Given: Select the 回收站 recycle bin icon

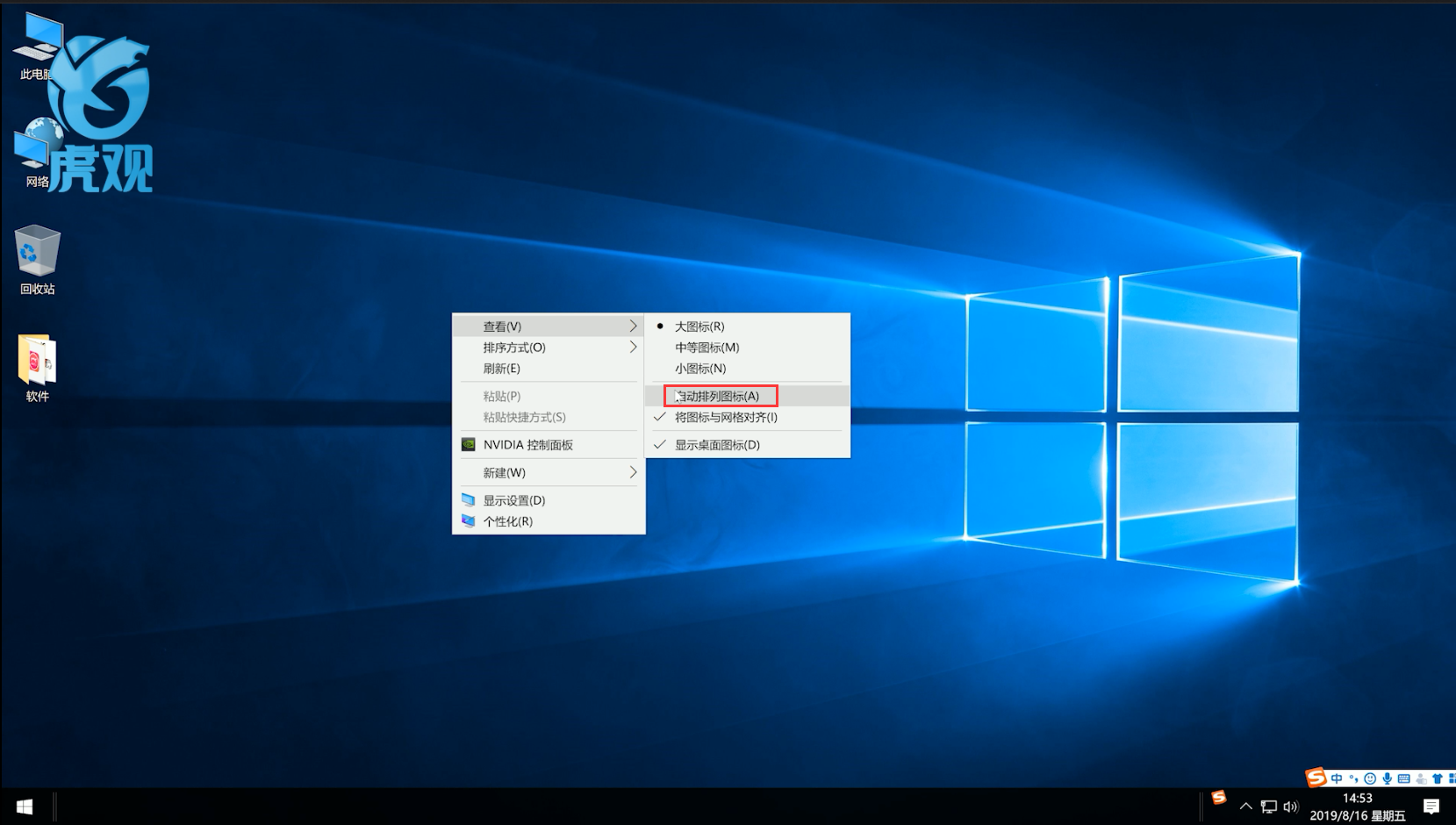Looking at the screenshot, I should click(x=37, y=260).
